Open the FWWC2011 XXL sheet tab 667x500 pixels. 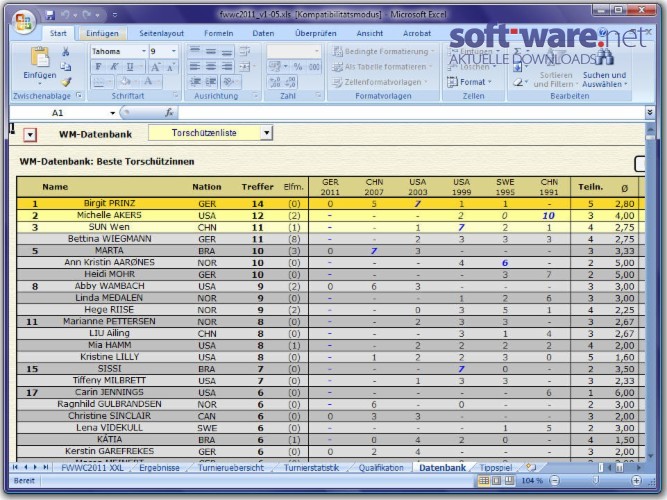[92, 468]
